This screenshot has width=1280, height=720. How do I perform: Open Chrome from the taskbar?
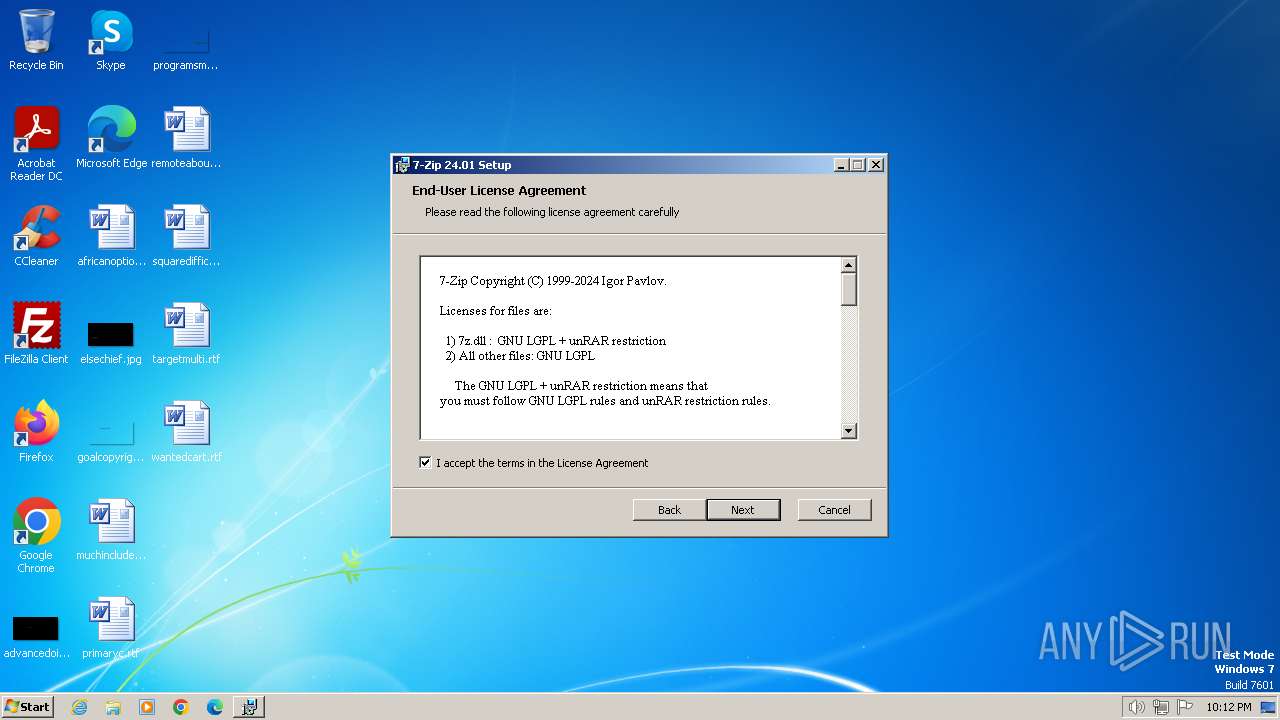181,707
